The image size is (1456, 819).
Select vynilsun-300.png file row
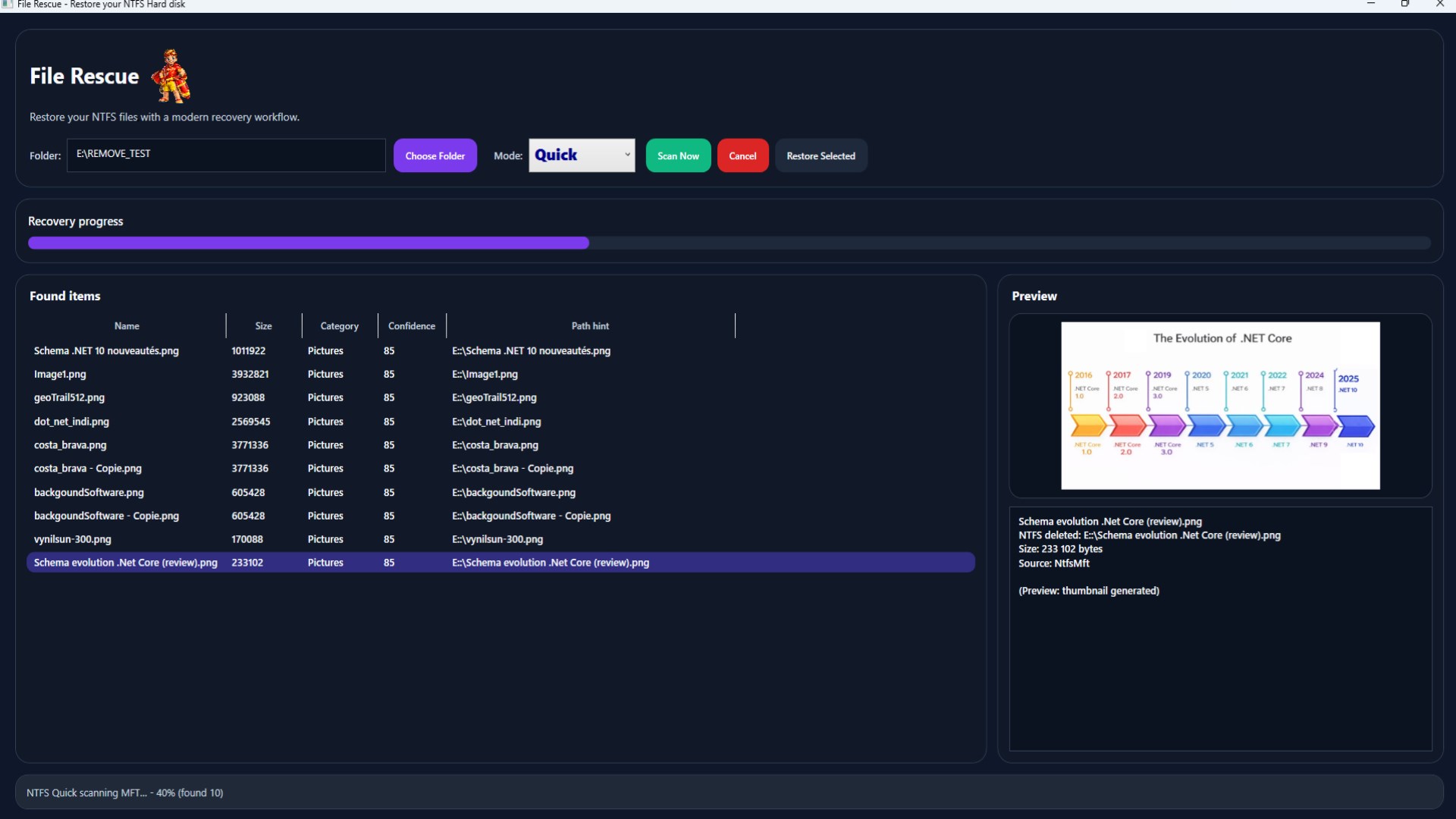(73, 539)
